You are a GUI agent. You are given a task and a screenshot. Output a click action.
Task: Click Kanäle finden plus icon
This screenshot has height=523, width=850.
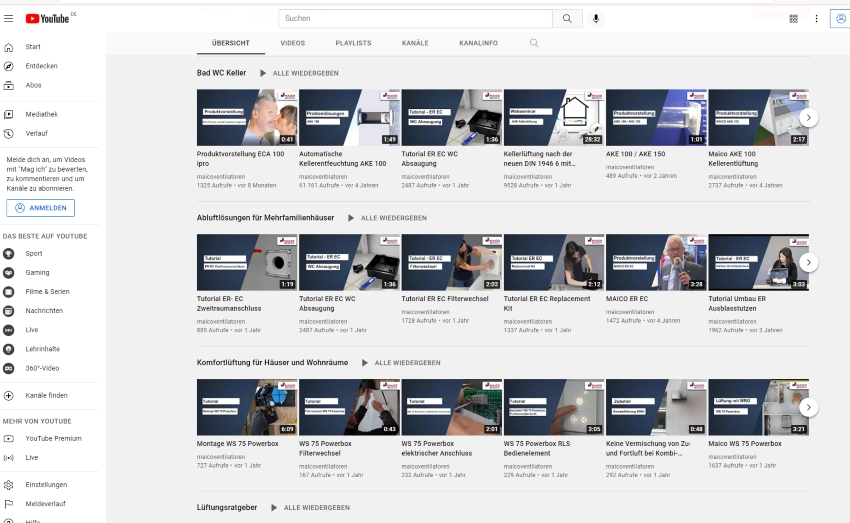pyautogui.click(x=9, y=396)
